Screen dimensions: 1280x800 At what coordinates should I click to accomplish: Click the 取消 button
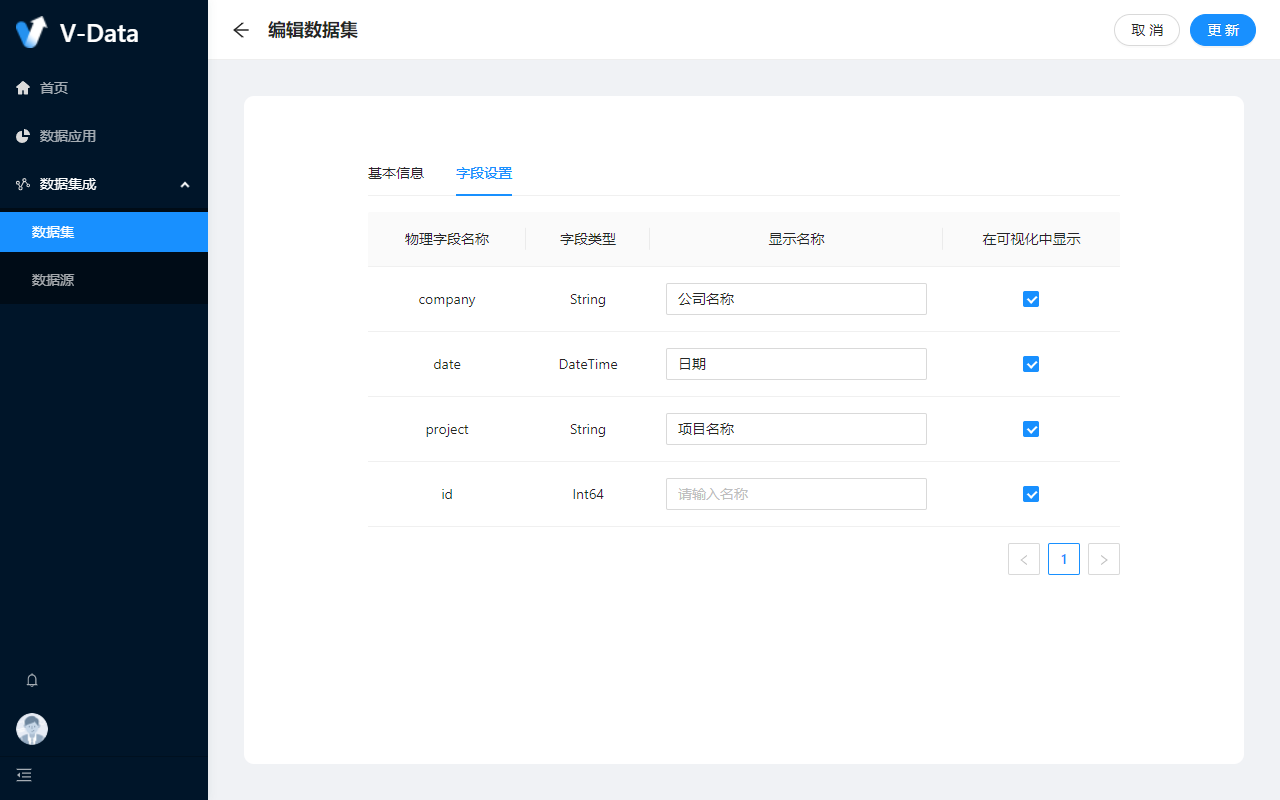pyautogui.click(x=1146, y=30)
